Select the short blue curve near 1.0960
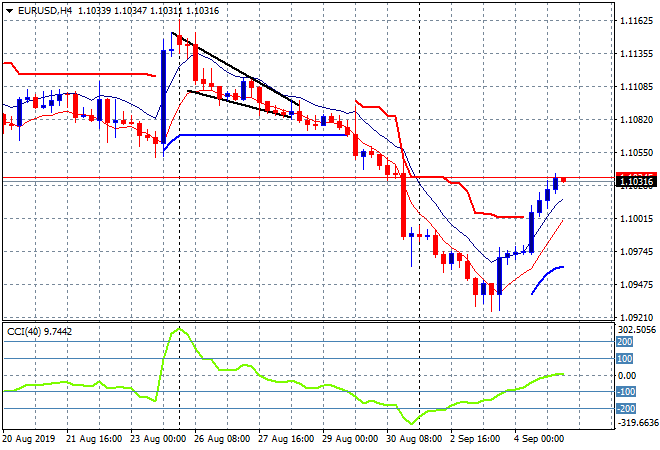The image size is (660, 450). [x=548, y=272]
